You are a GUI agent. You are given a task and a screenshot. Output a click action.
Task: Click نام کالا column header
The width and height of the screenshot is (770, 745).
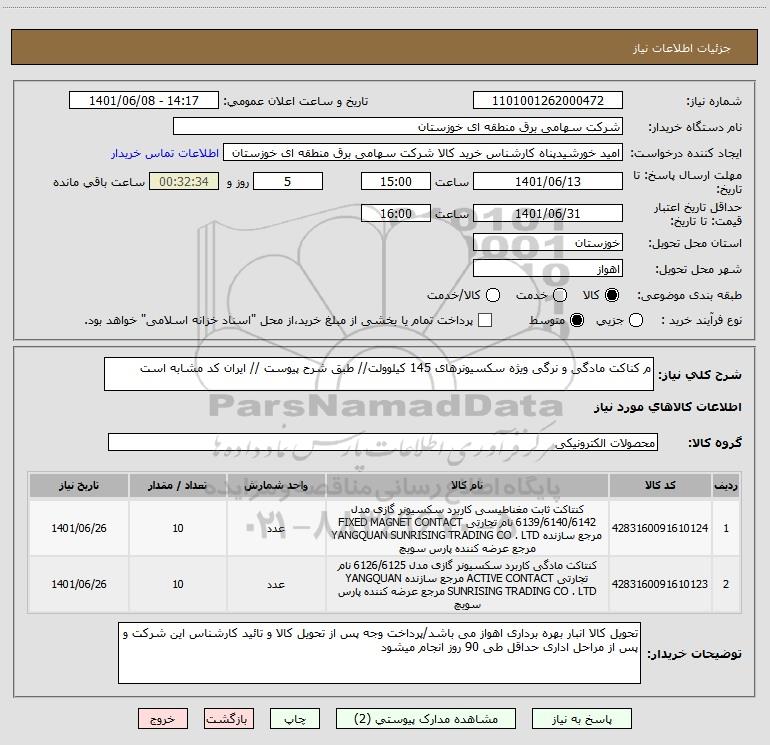(467, 485)
